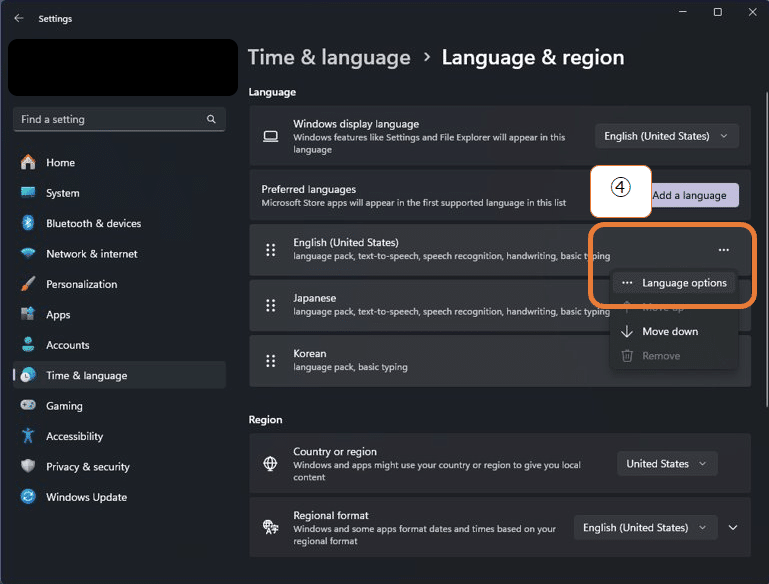Click the Accessibility figure icon

click(28, 436)
